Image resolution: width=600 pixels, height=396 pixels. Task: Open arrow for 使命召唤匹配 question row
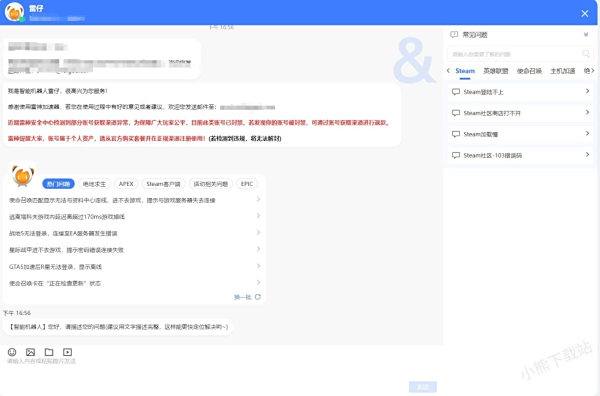pyautogui.click(x=259, y=199)
